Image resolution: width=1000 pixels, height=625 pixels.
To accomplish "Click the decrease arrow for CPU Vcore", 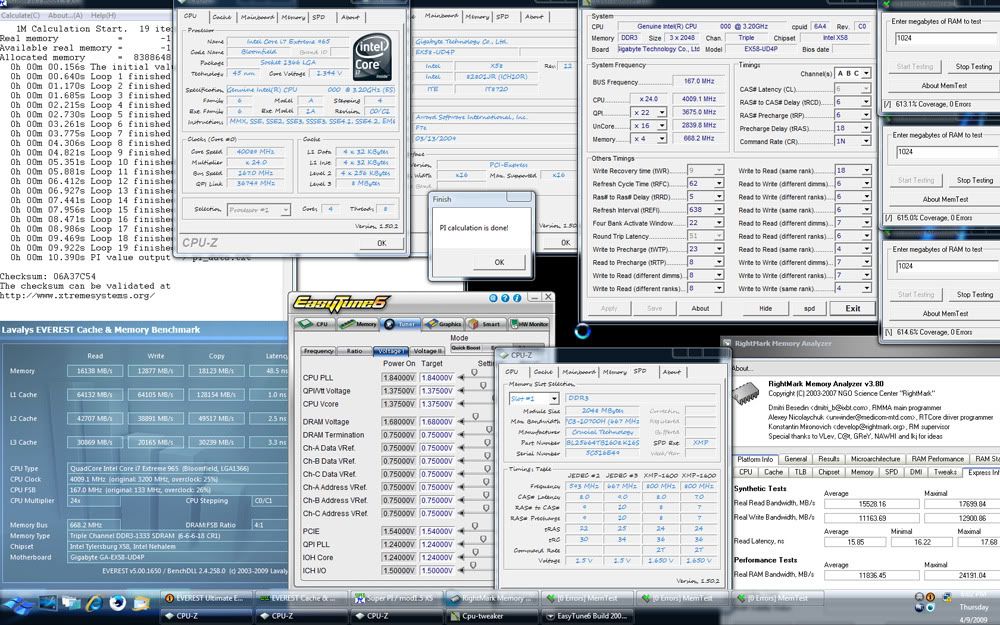I will [x=461, y=404].
